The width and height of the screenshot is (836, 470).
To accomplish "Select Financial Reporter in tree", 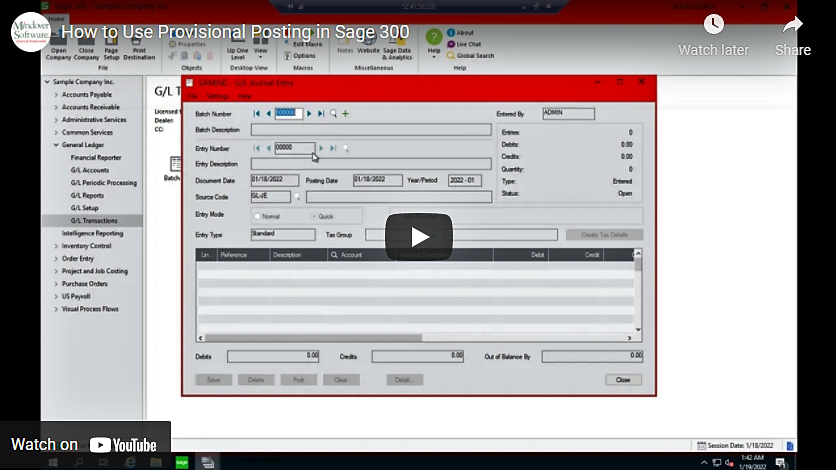I will (x=96, y=158).
